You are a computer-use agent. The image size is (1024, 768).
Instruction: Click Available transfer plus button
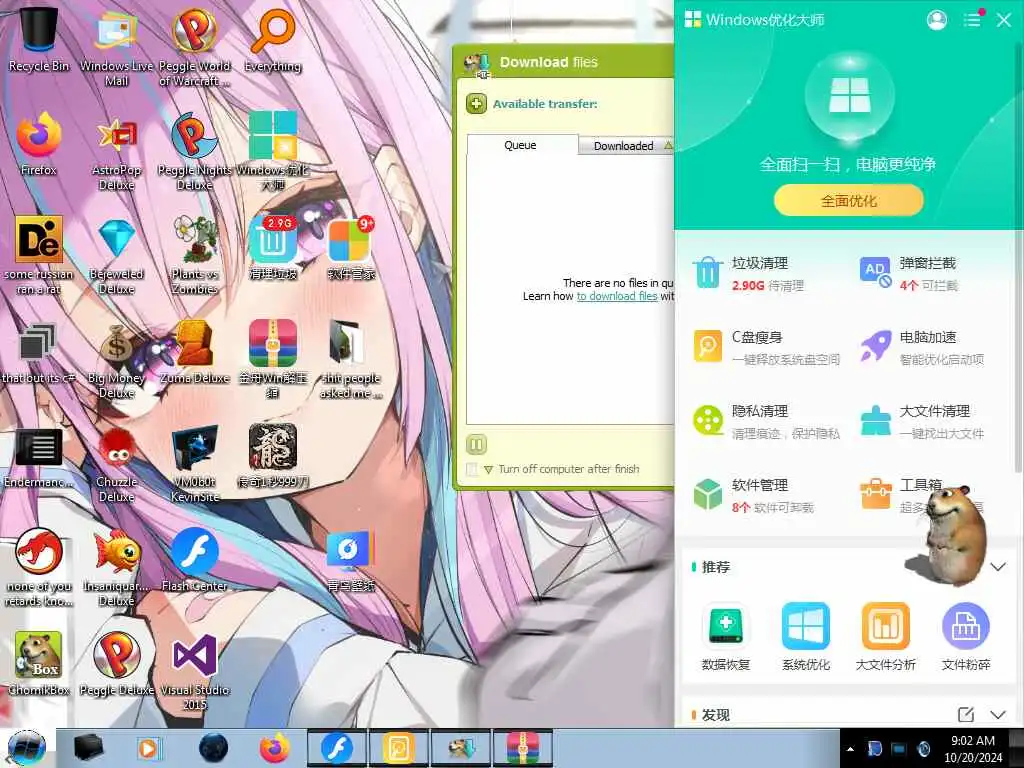pyautogui.click(x=476, y=103)
